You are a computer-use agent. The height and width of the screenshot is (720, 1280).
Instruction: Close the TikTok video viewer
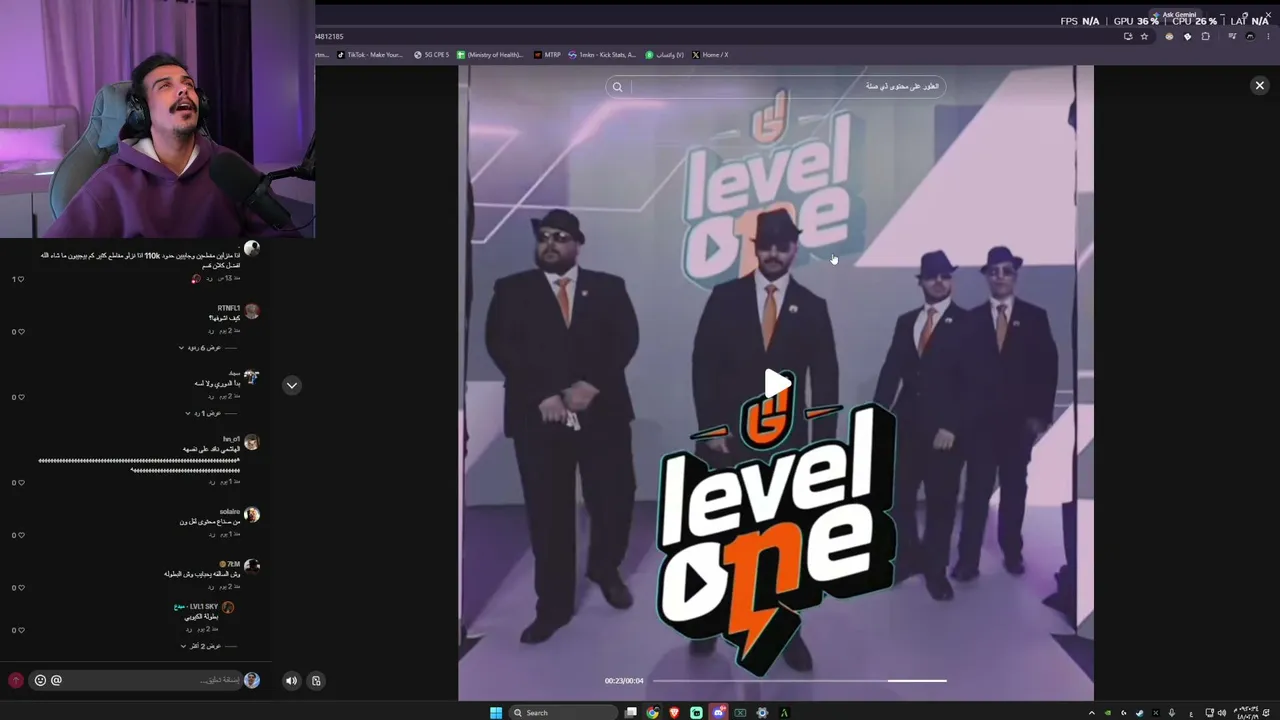pyautogui.click(x=1259, y=86)
